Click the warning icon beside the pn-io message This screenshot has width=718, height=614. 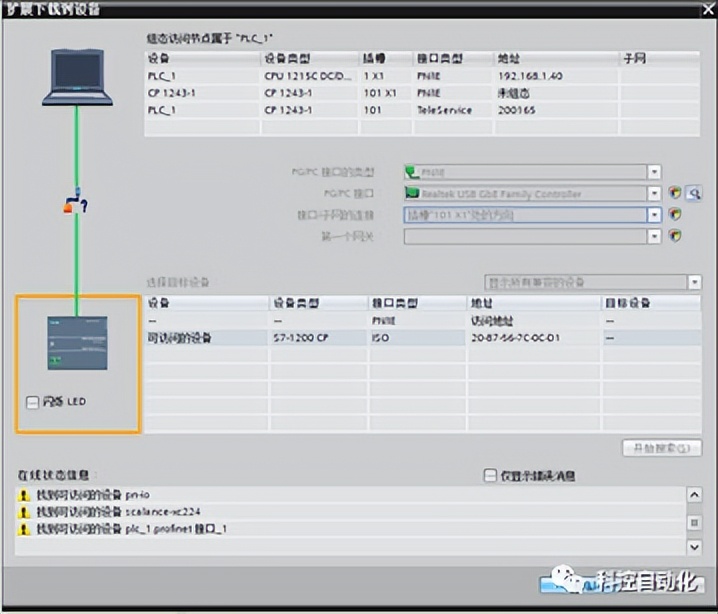[23, 495]
